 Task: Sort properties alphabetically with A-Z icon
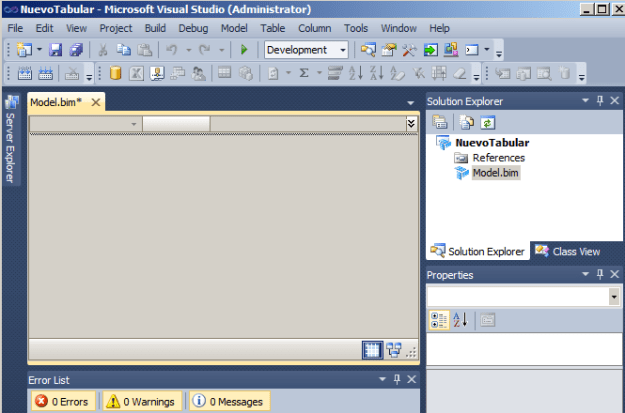coord(461,320)
